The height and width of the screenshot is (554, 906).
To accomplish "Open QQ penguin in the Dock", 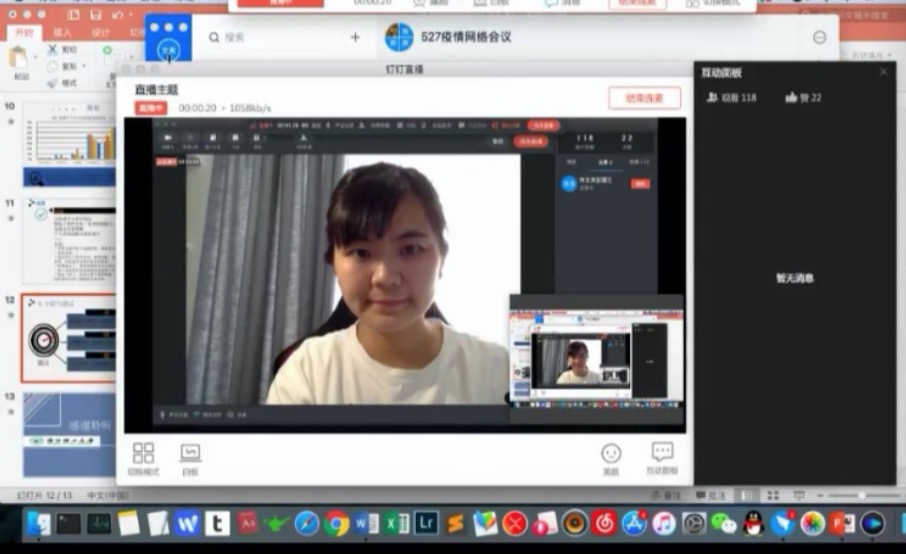I will pos(753,524).
